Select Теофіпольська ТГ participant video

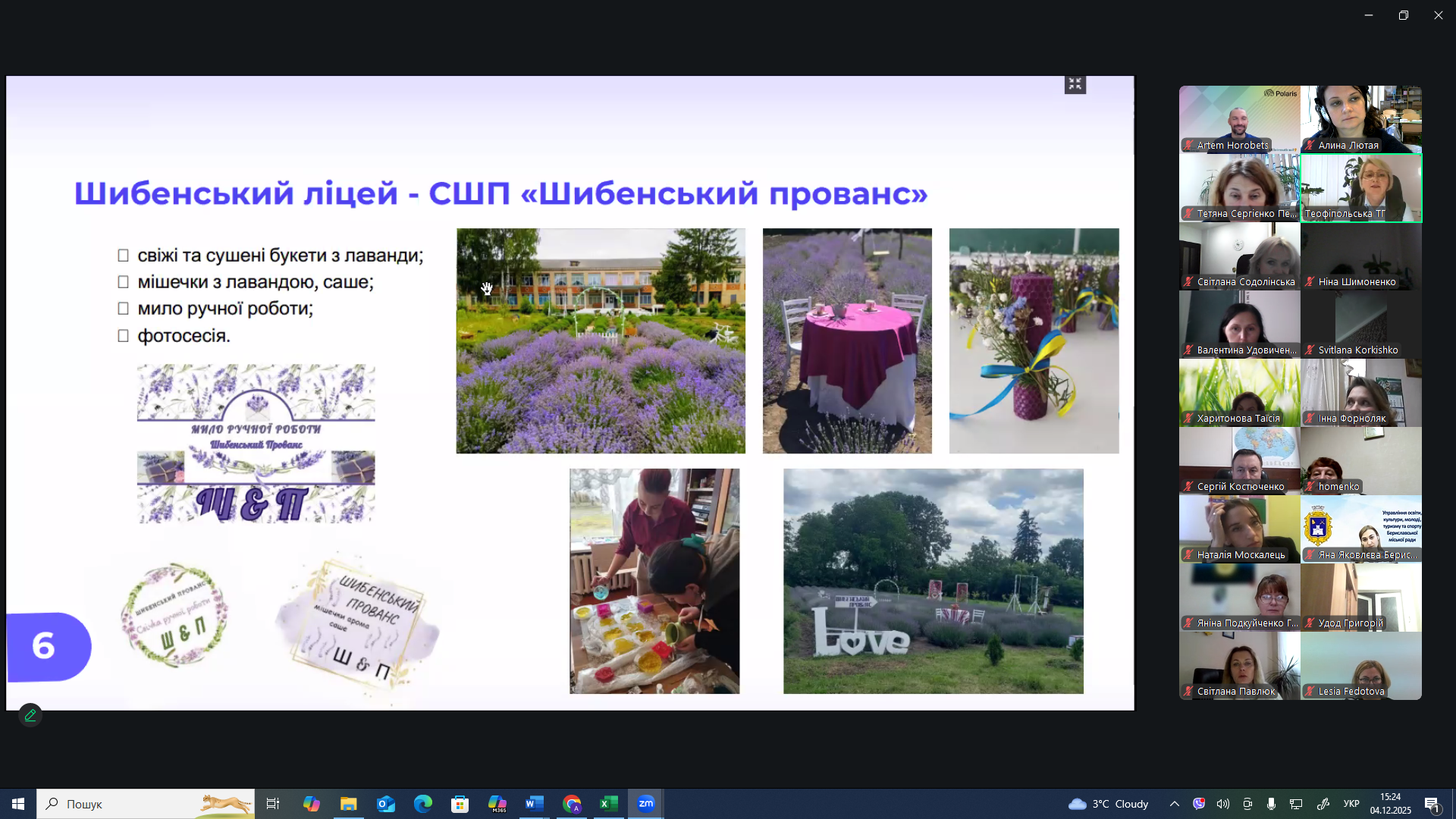[1361, 187]
